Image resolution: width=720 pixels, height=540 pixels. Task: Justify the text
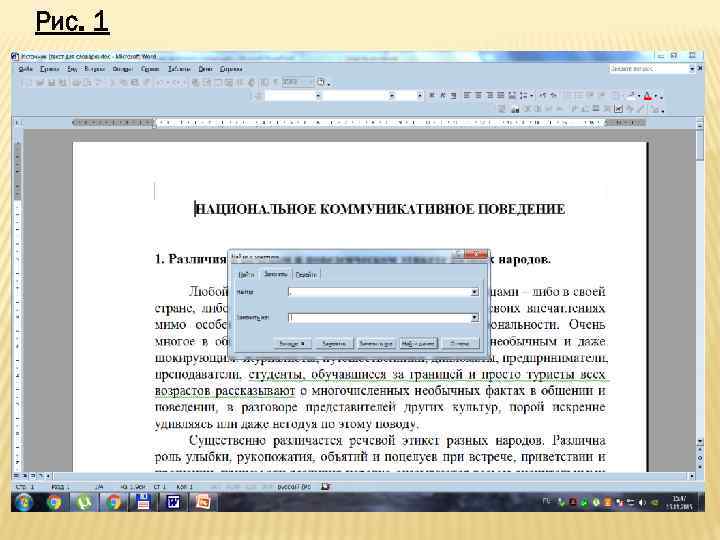tap(501, 96)
